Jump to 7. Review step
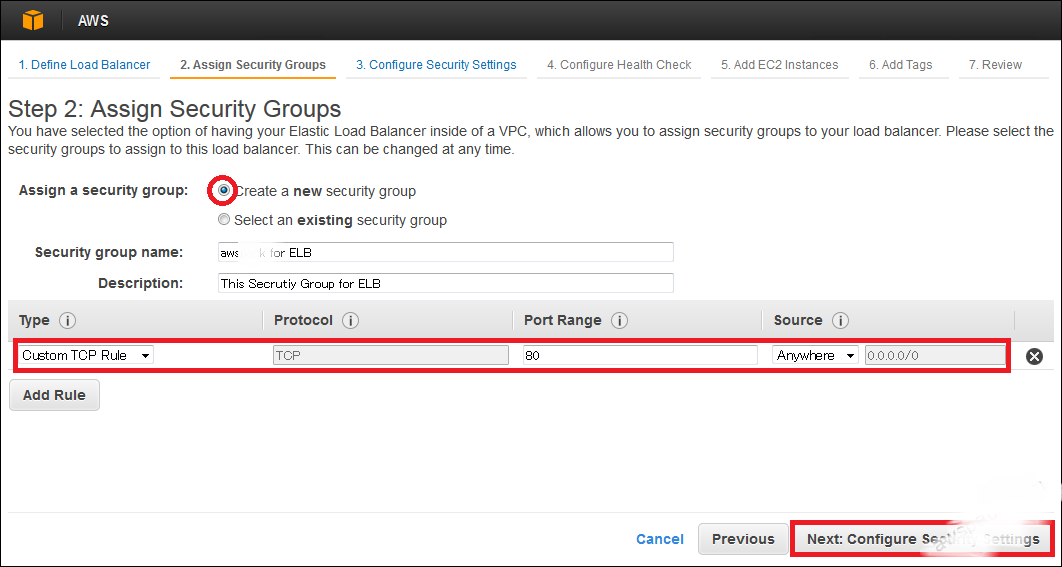Image resolution: width=1062 pixels, height=567 pixels. point(994,65)
